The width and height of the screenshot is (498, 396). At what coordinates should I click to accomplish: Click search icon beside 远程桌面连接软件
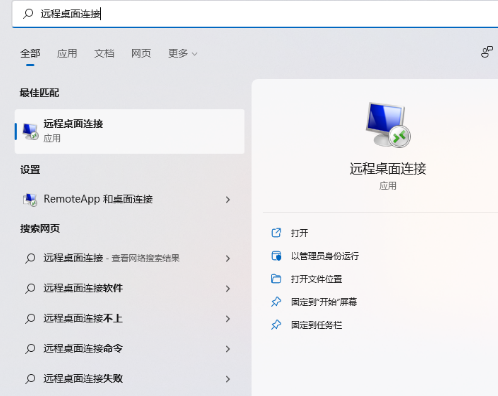(x=30, y=288)
